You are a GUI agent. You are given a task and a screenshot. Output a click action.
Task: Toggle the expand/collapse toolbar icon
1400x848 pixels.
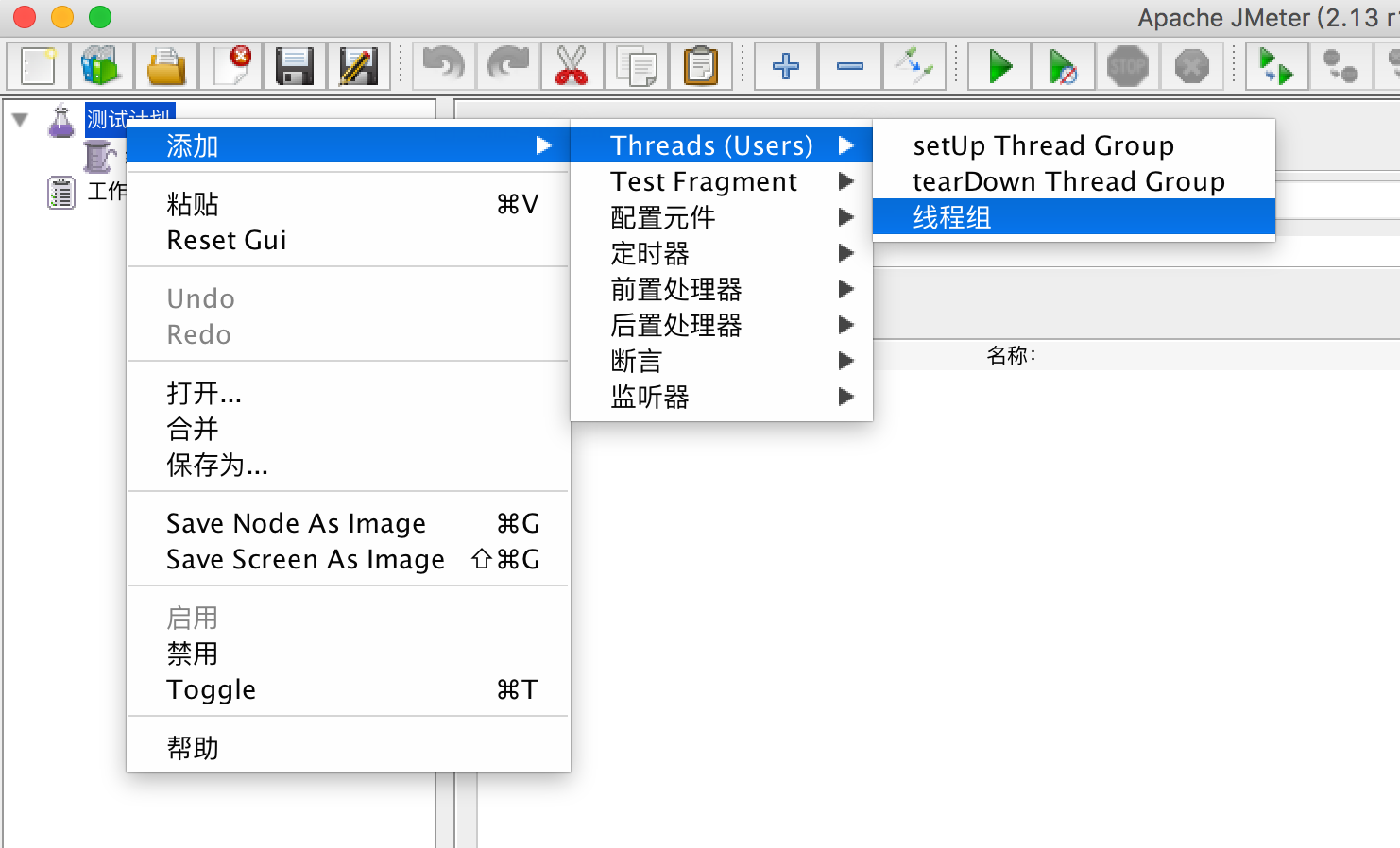(x=913, y=67)
